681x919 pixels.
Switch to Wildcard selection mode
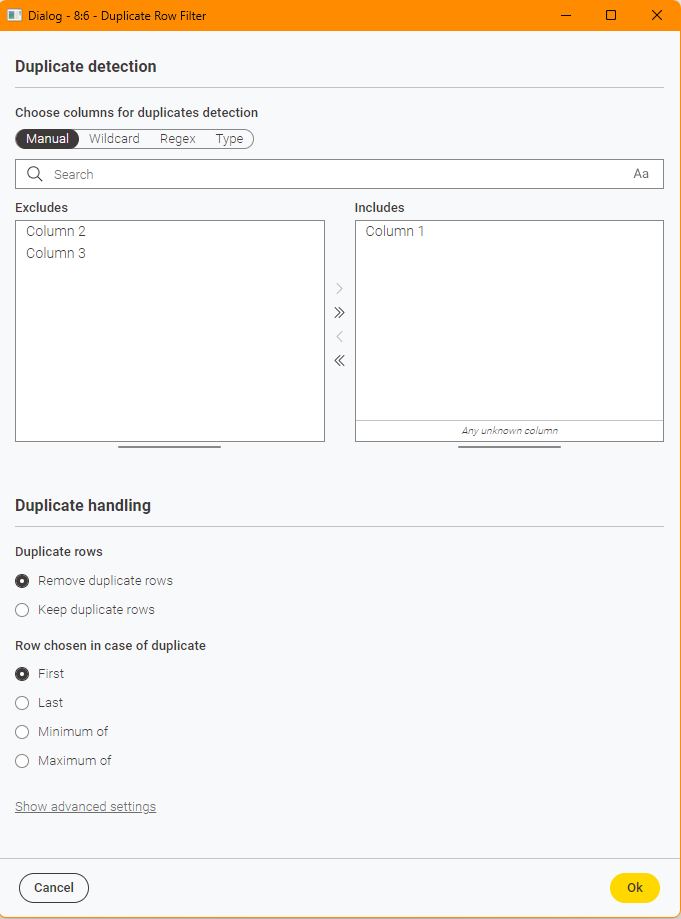pos(114,139)
